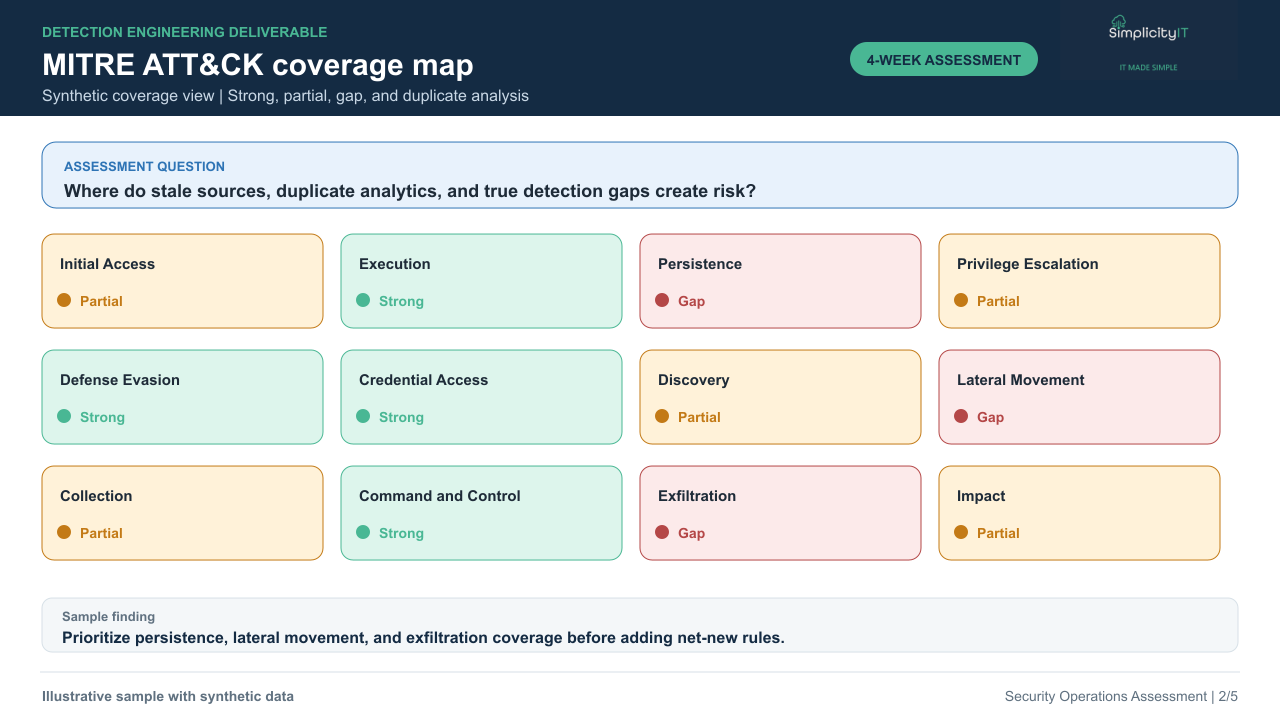This screenshot has width=1280, height=720.
Task: Select the Initial Access card
Action: (182, 281)
